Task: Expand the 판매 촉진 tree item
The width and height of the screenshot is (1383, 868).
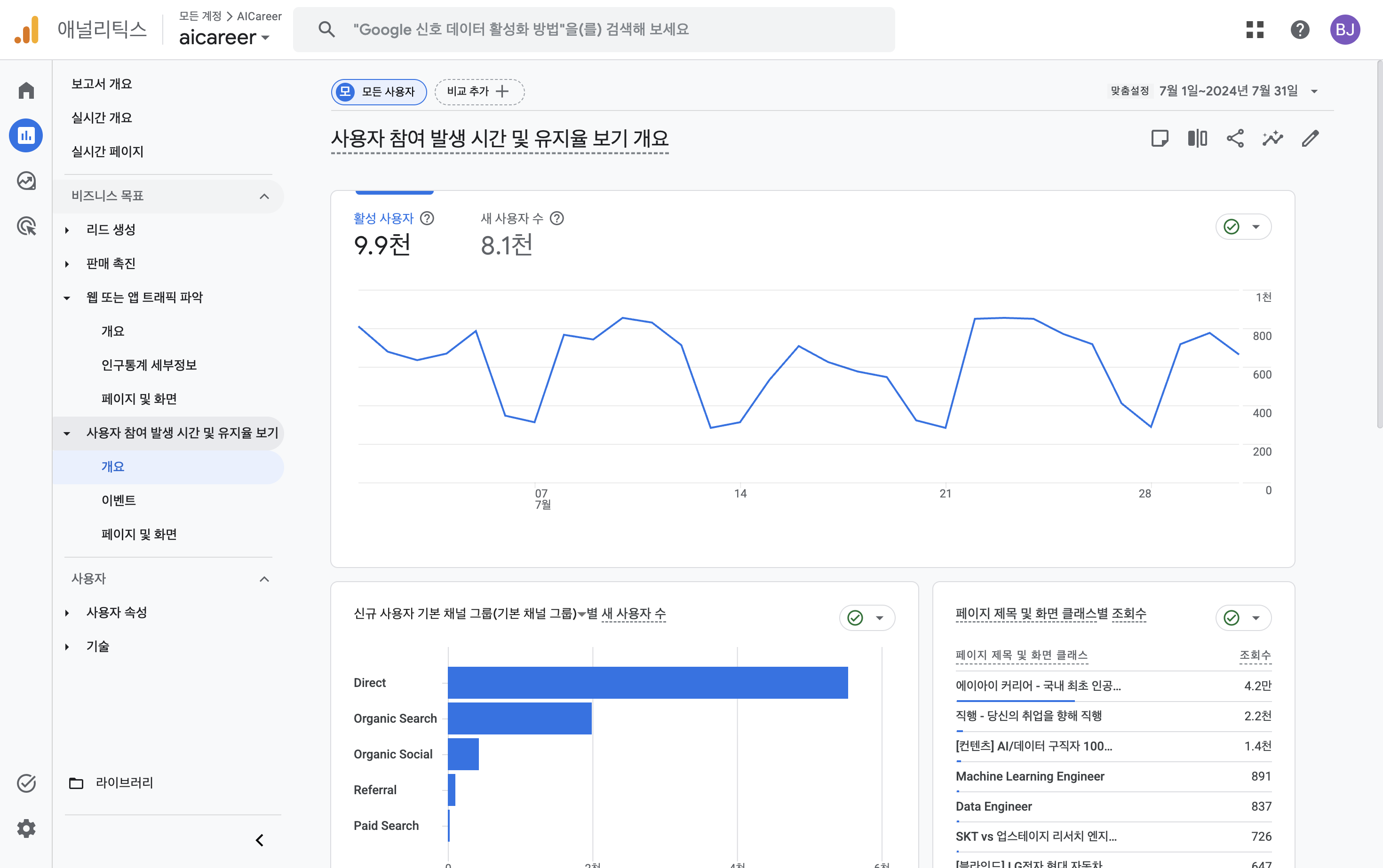Action: click(x=67, y=264)
